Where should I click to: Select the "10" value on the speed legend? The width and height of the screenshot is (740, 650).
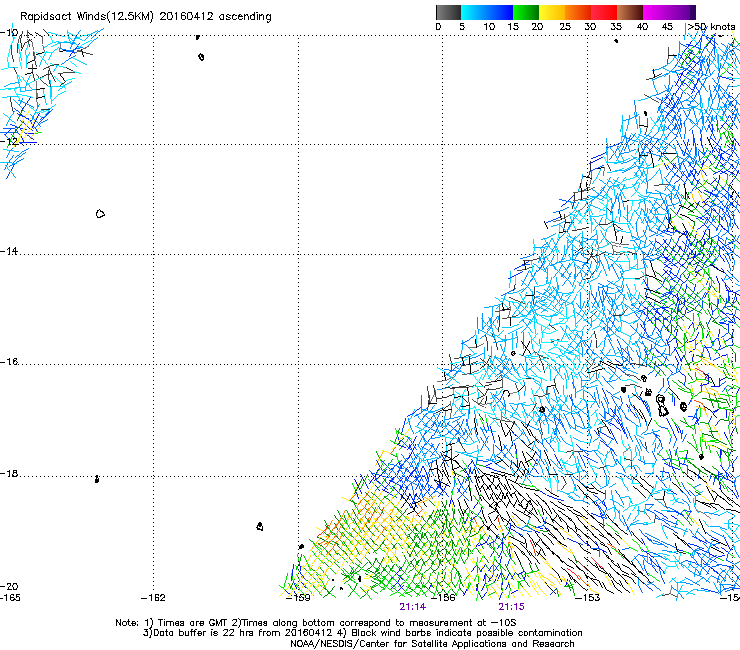pos(489,27)
